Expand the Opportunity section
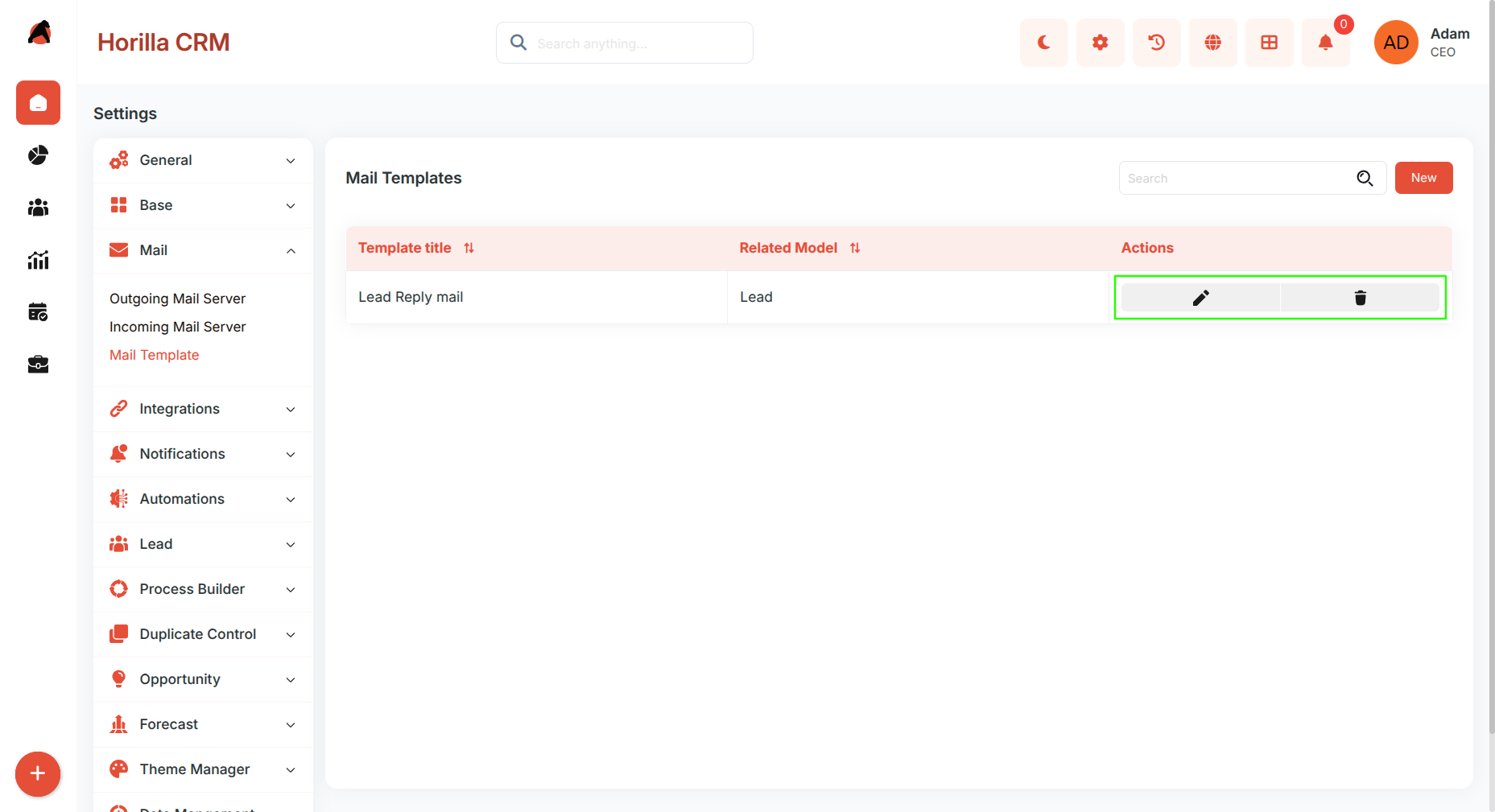This screenshot has height=812, width=1495. (x=203, y=679)
